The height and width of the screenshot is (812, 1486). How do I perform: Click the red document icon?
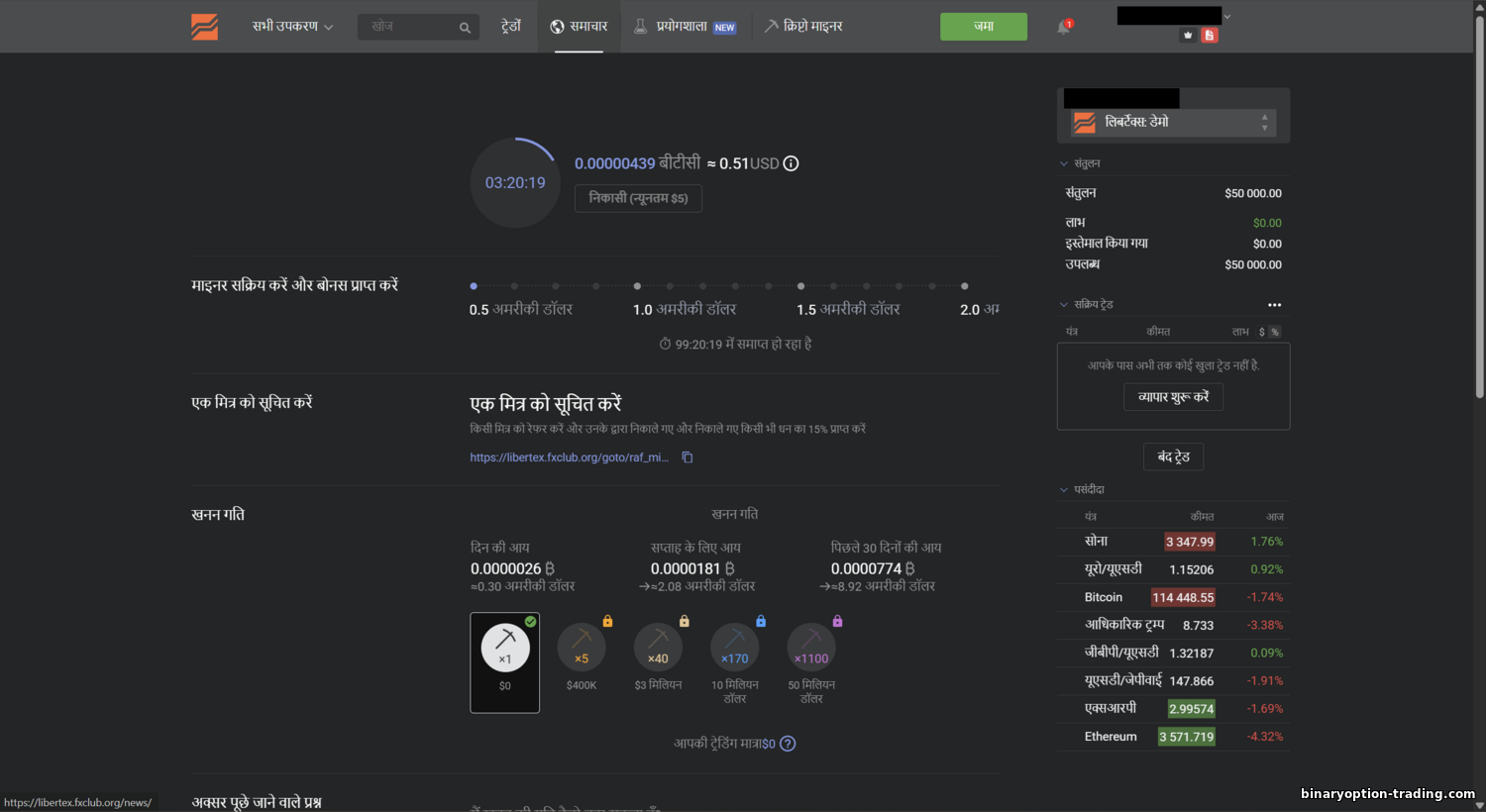coord(1210,36)
